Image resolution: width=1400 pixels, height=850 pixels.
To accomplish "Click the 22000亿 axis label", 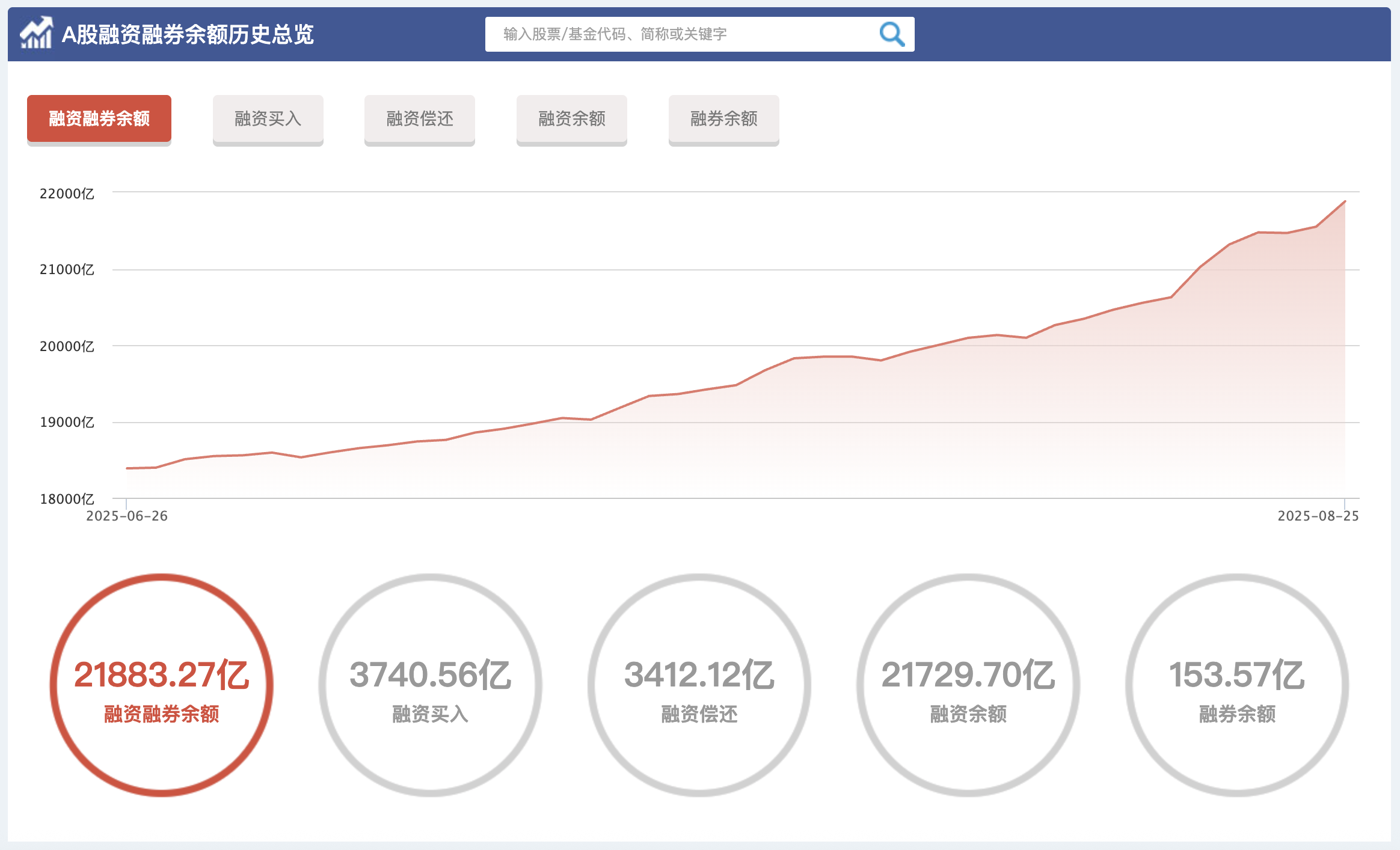I will coord(67,194).
